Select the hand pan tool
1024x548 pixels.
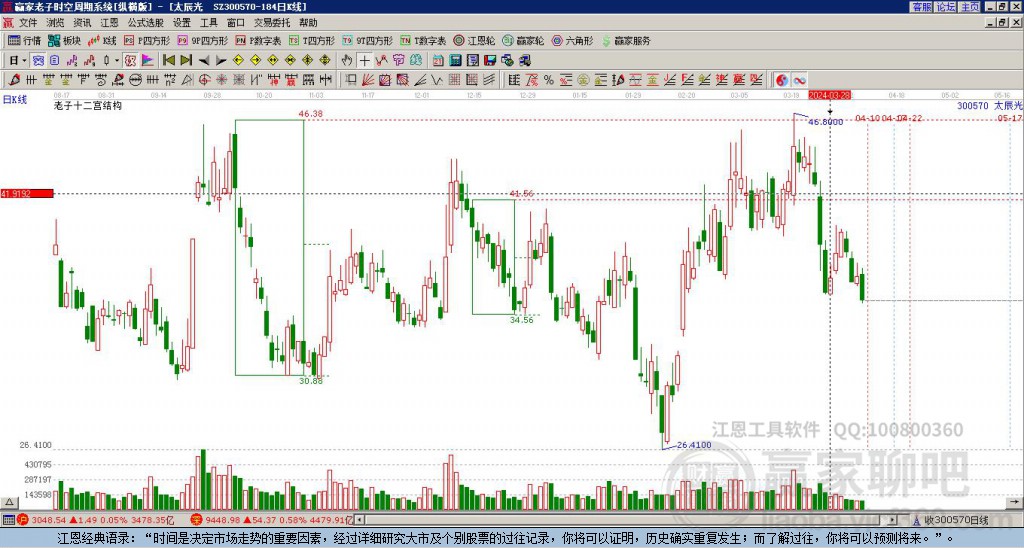click(347, 61)
